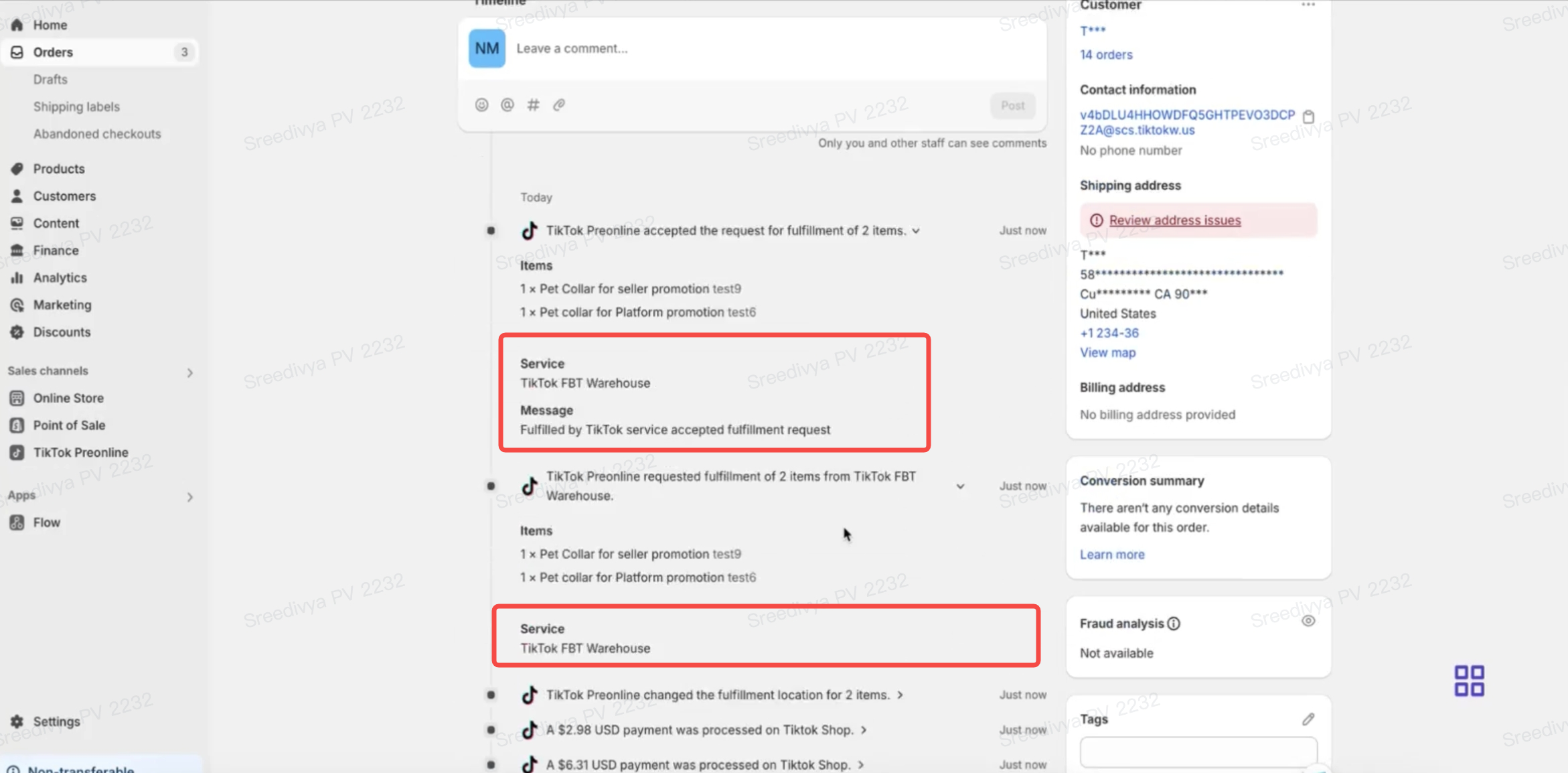Open customer card three-dot menu
The width and height of the screenshot is (1568, 773).
pos(1308,5)
